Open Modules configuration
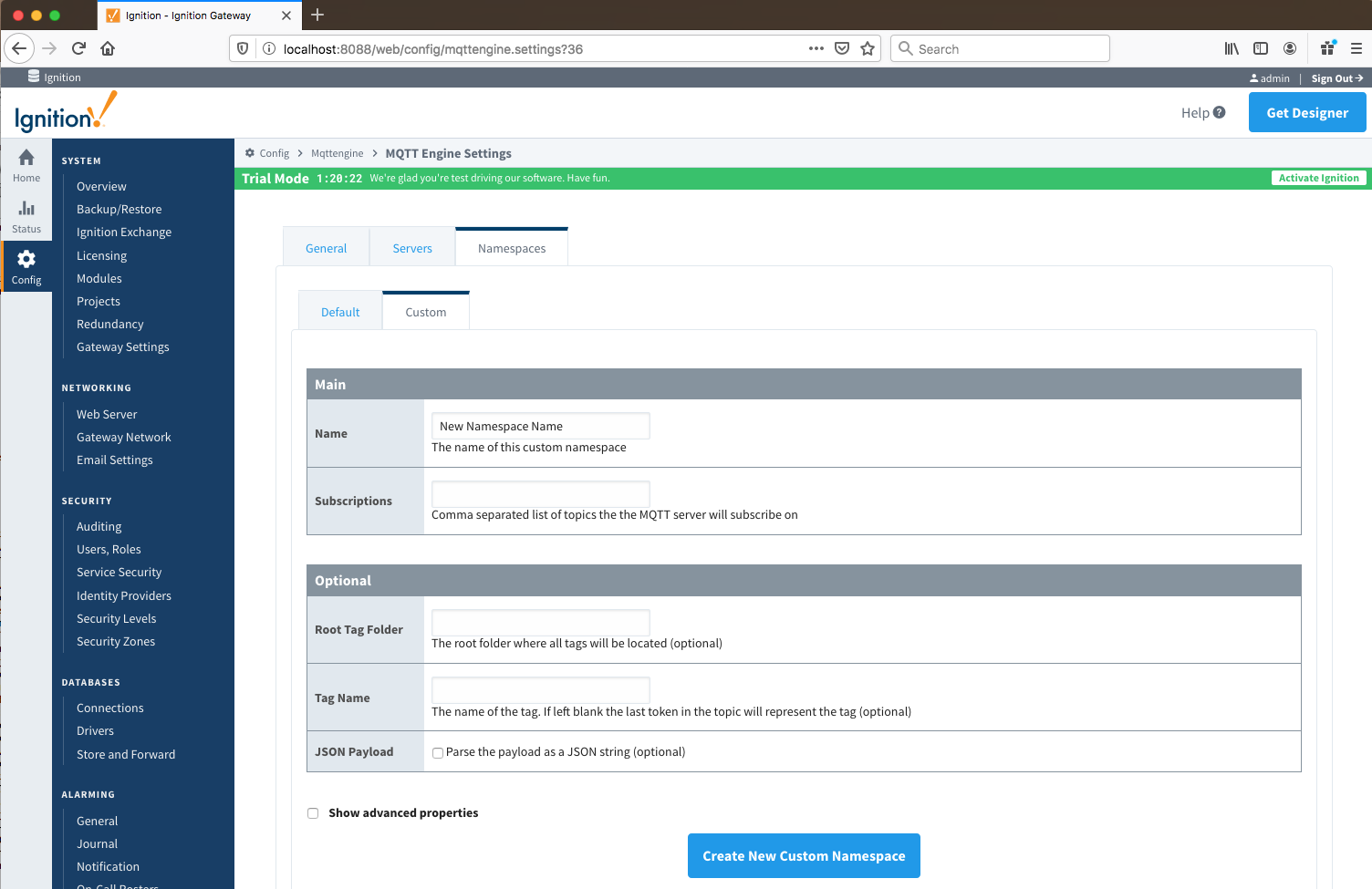The width and height of the screenshot is (1372, 889). coord(99,278)
